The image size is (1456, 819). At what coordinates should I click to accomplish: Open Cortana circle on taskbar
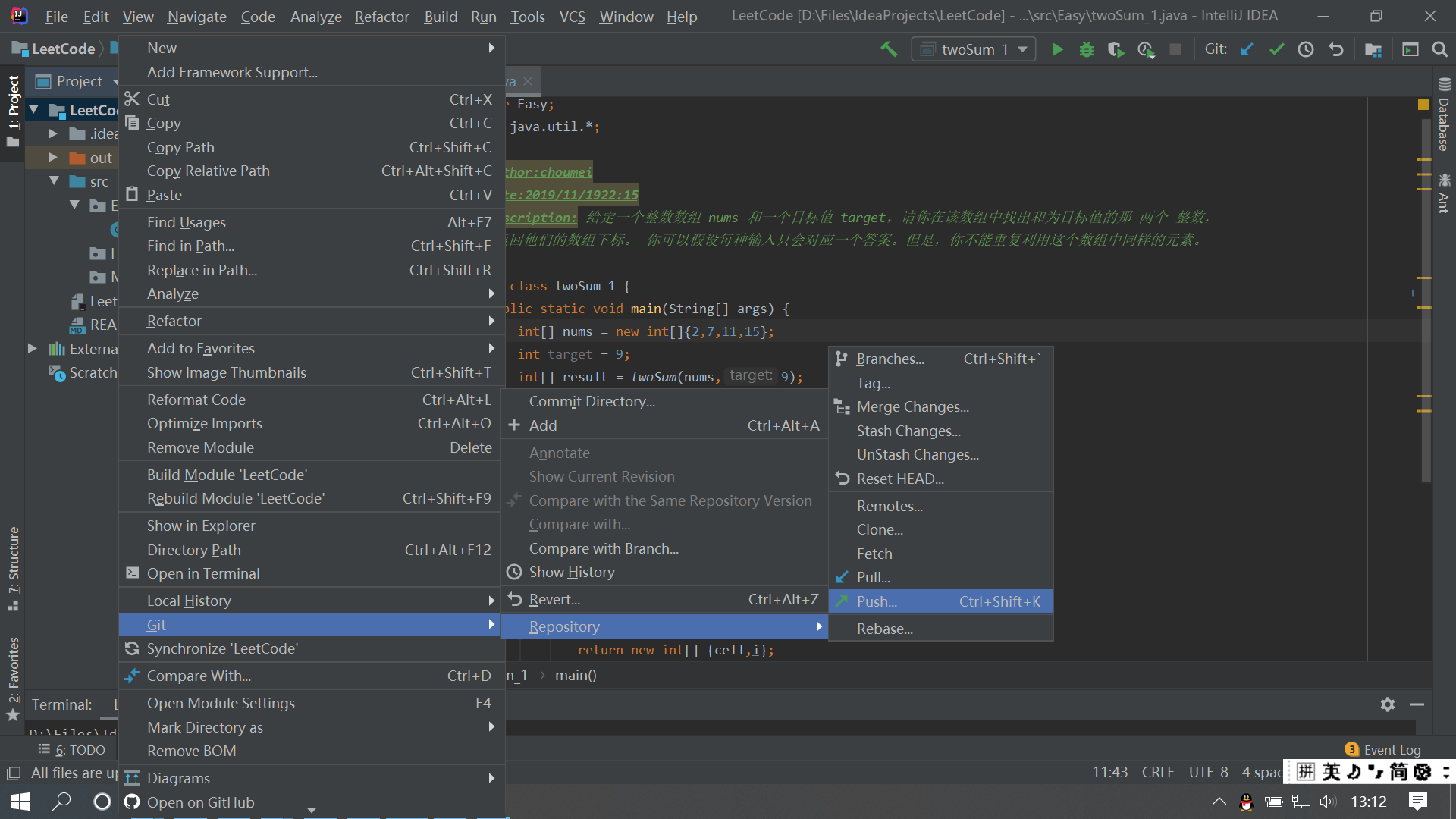pos(102,802)
